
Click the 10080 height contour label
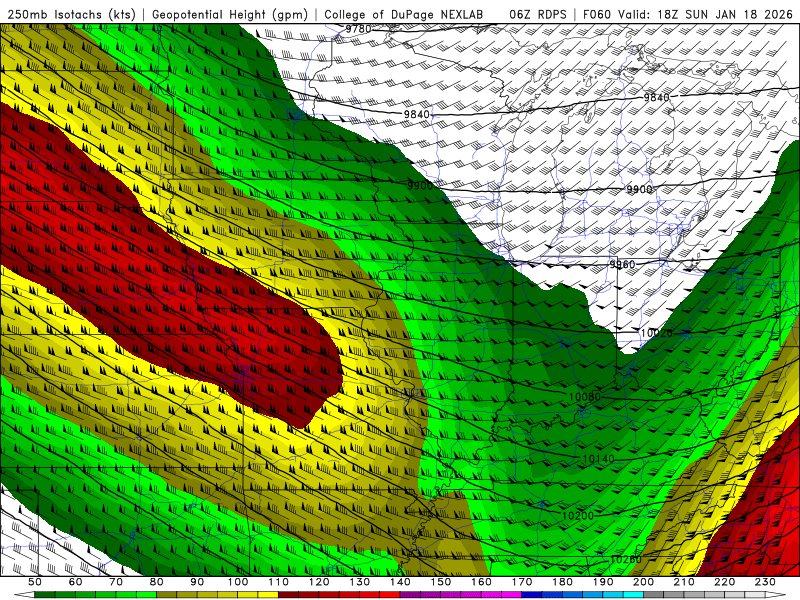point(585,396)
